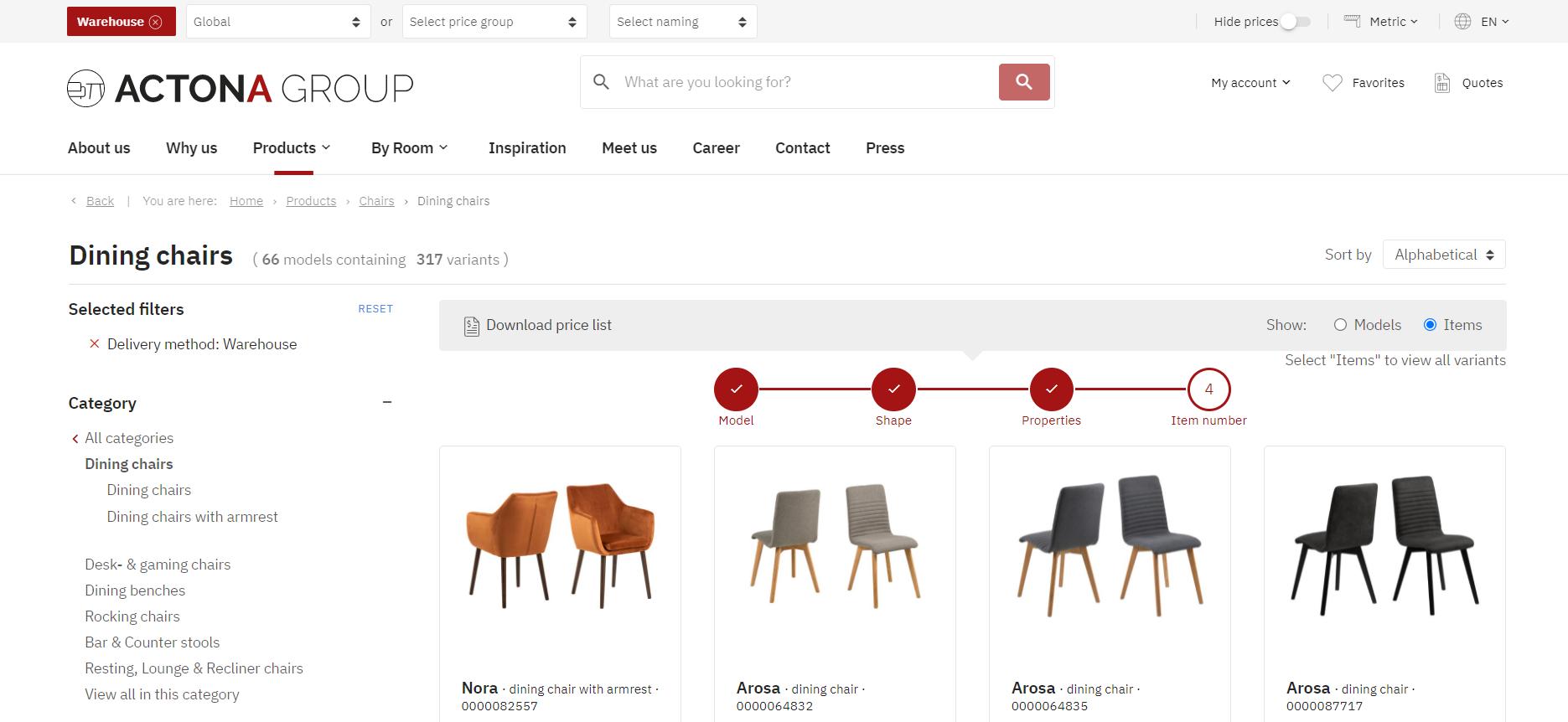The height and width of the screenshot is (722, 1568).
Task: Expand the By Room menu
Action: 410,148
